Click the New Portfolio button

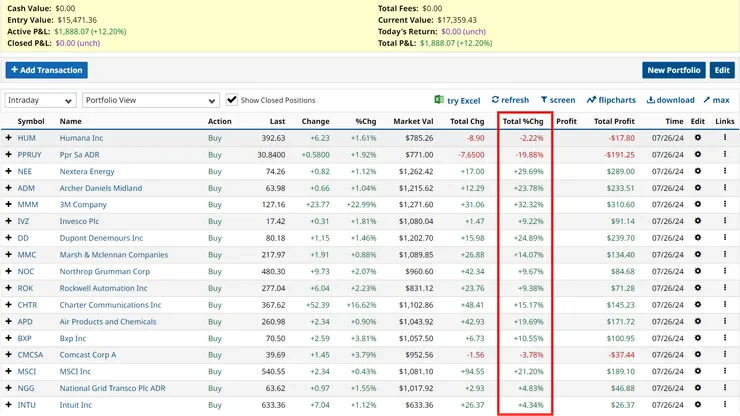pos(673,70)
